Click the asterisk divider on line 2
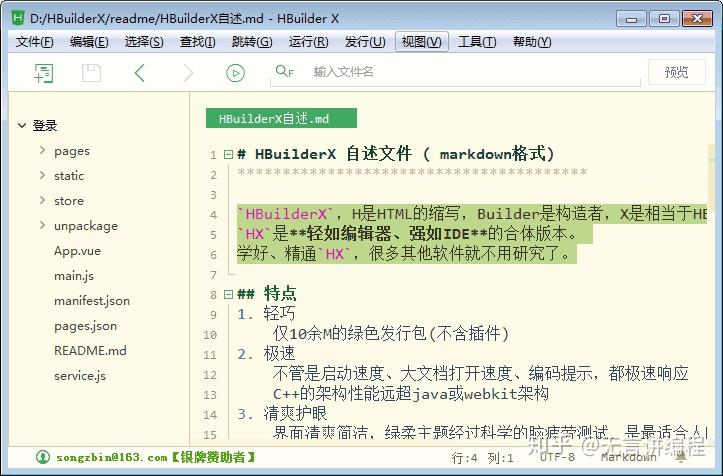Image resolution: width=723 pixels, height=476 pixels. coord(412,173)
